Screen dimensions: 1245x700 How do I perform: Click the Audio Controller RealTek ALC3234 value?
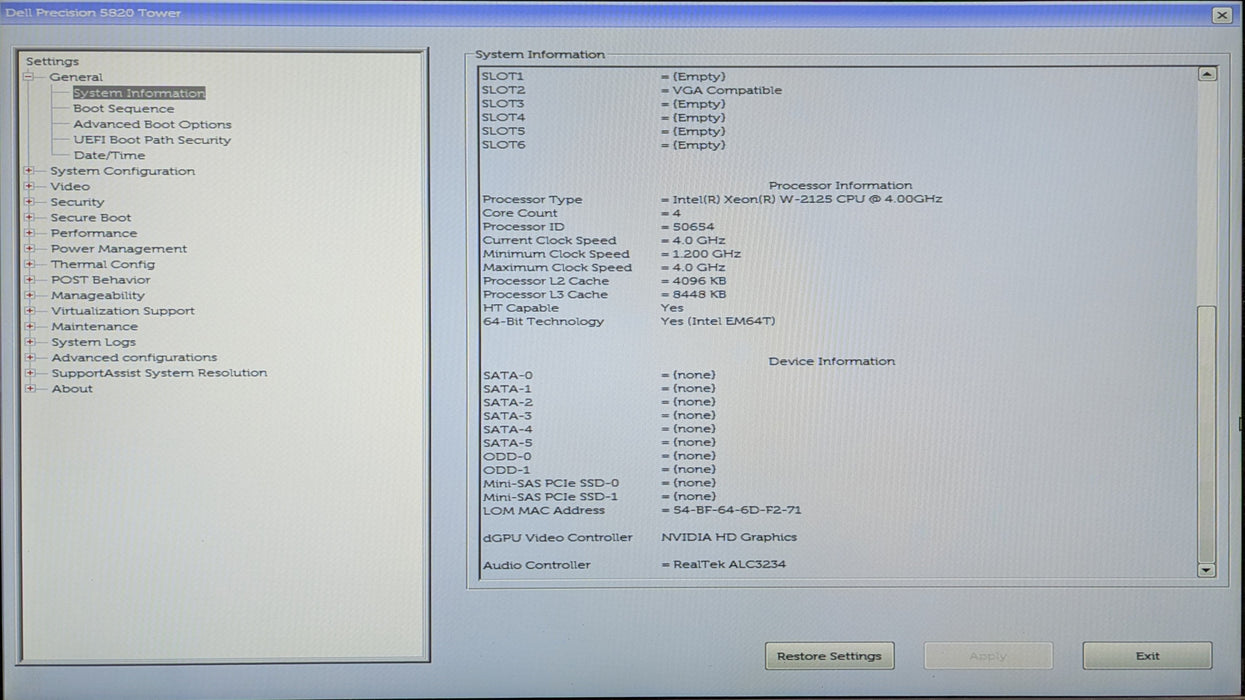[x=729, y=565]
